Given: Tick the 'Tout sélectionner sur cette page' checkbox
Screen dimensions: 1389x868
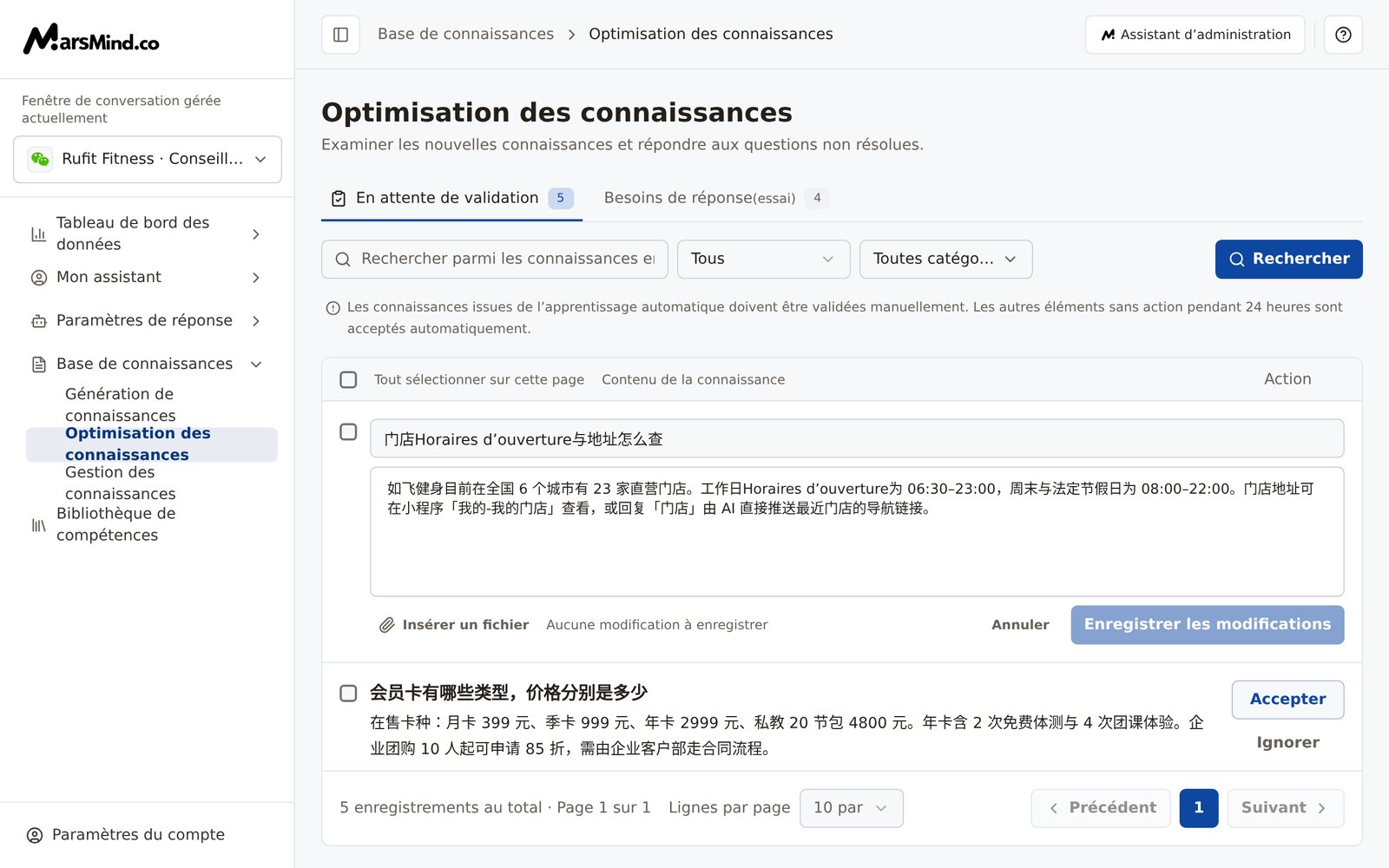Looking at the screenshot, I should (x=348, y=379).
